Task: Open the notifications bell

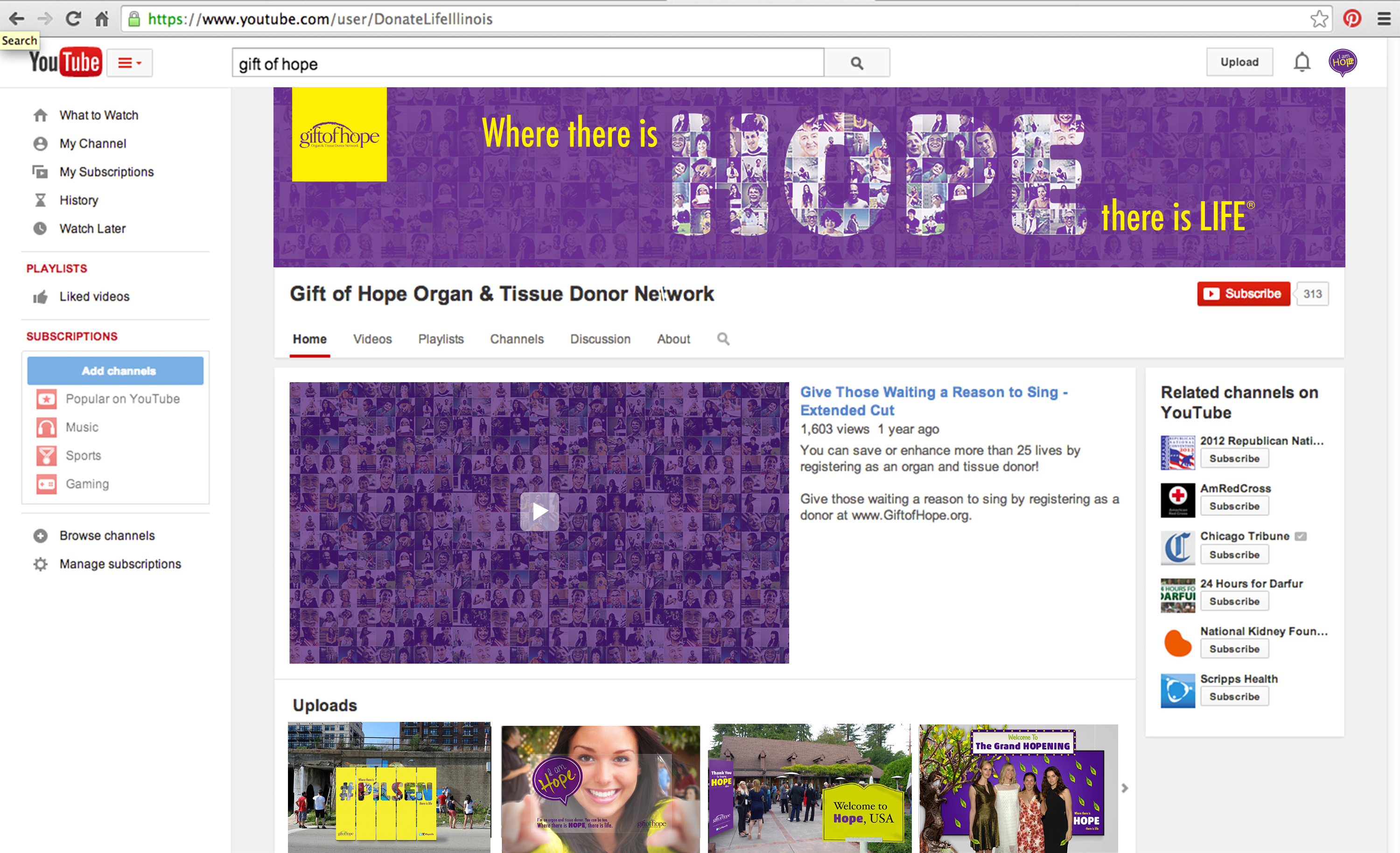Action: tap(1301, 62)
